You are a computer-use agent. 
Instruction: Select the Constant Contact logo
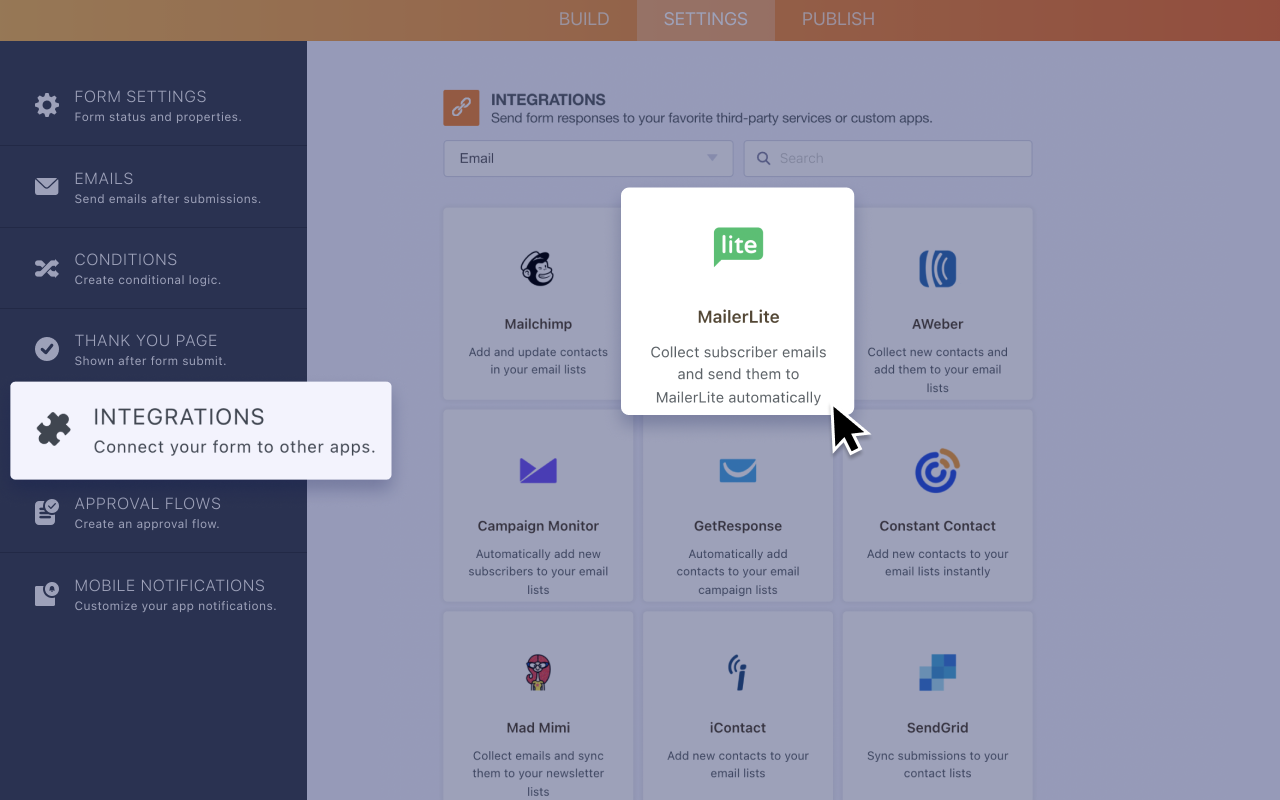point(937,470)
